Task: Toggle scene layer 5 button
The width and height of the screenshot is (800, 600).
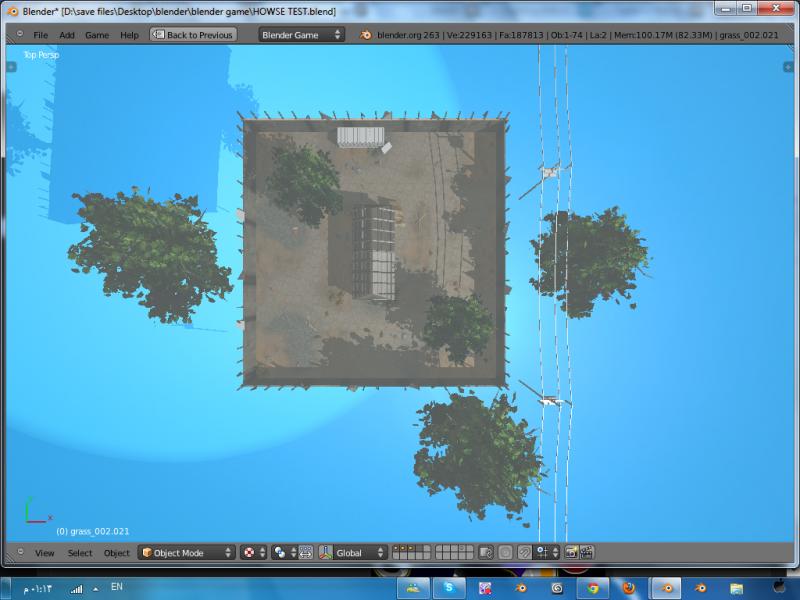Action: click(x=426, y=548)
